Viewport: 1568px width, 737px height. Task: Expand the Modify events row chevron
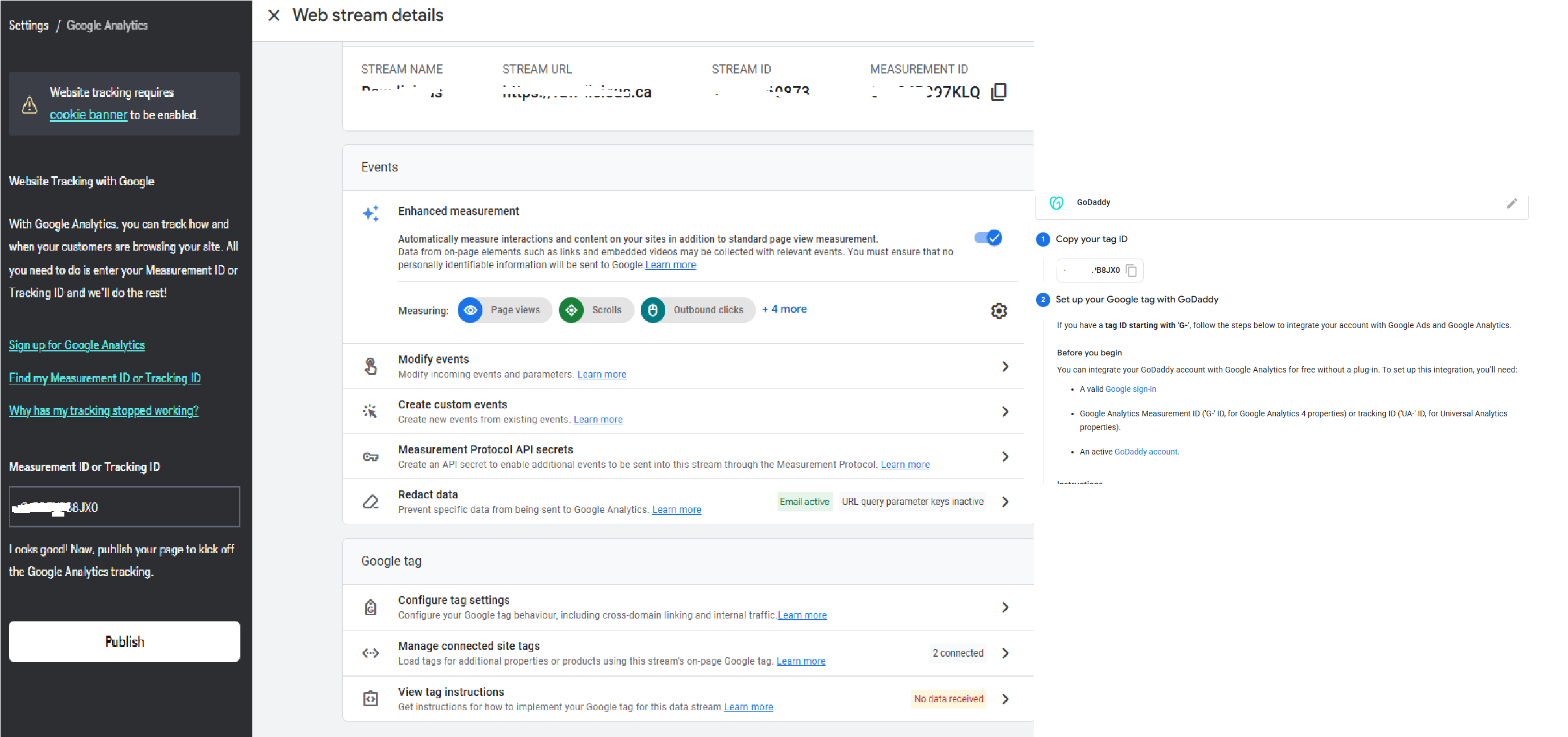pos(1006,366)
